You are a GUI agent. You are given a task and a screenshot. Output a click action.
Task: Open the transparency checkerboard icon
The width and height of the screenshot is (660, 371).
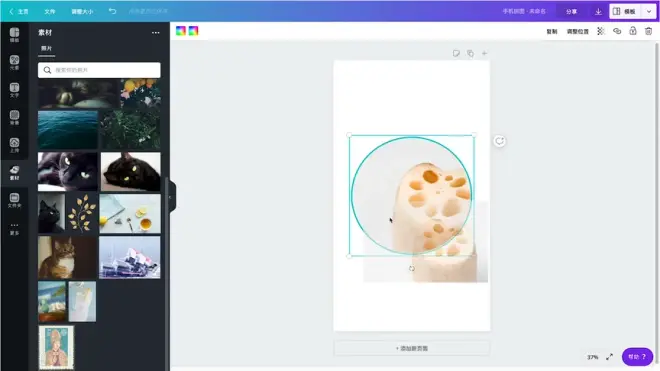pyautogui.click(x=601, y=31)
